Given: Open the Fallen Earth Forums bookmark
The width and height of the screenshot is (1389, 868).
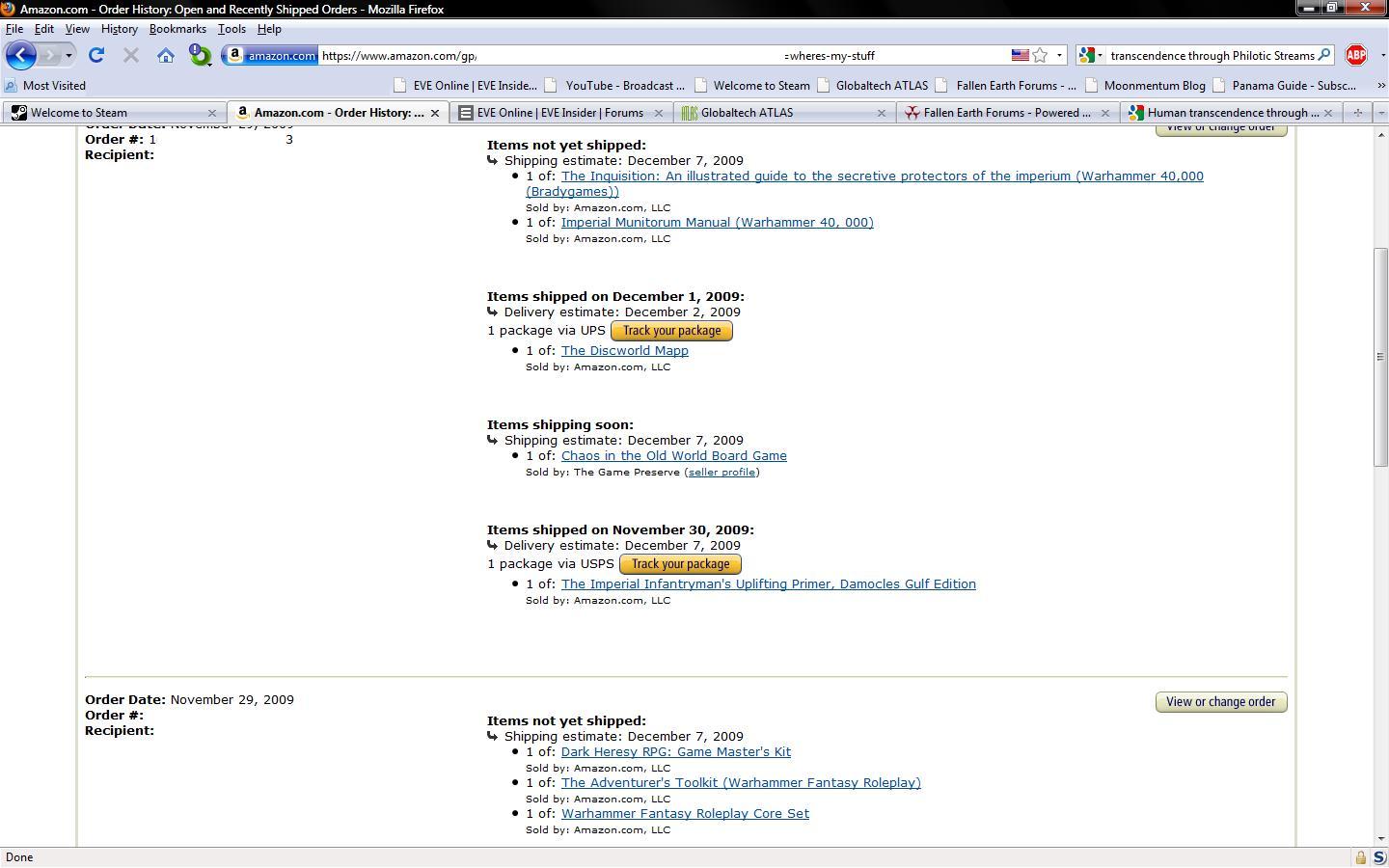Looking at the screenshot, I should pyautogui.click(x=1006, y=86).
